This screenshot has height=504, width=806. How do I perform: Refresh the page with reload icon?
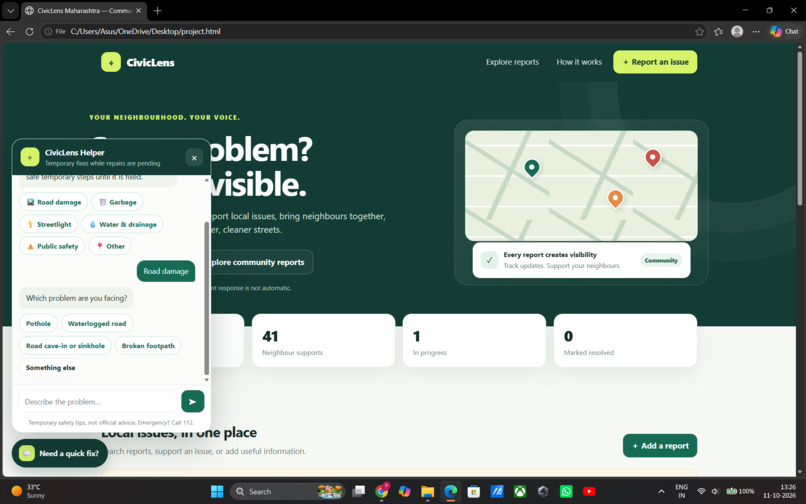pos(29,31)
